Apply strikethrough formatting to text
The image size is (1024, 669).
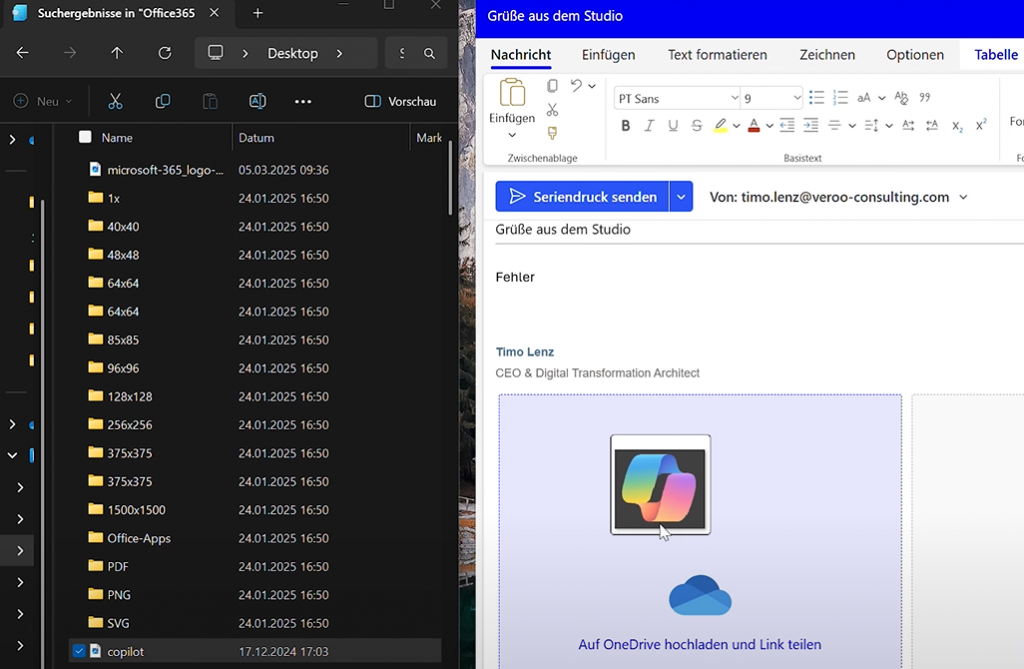coord(697,125)
